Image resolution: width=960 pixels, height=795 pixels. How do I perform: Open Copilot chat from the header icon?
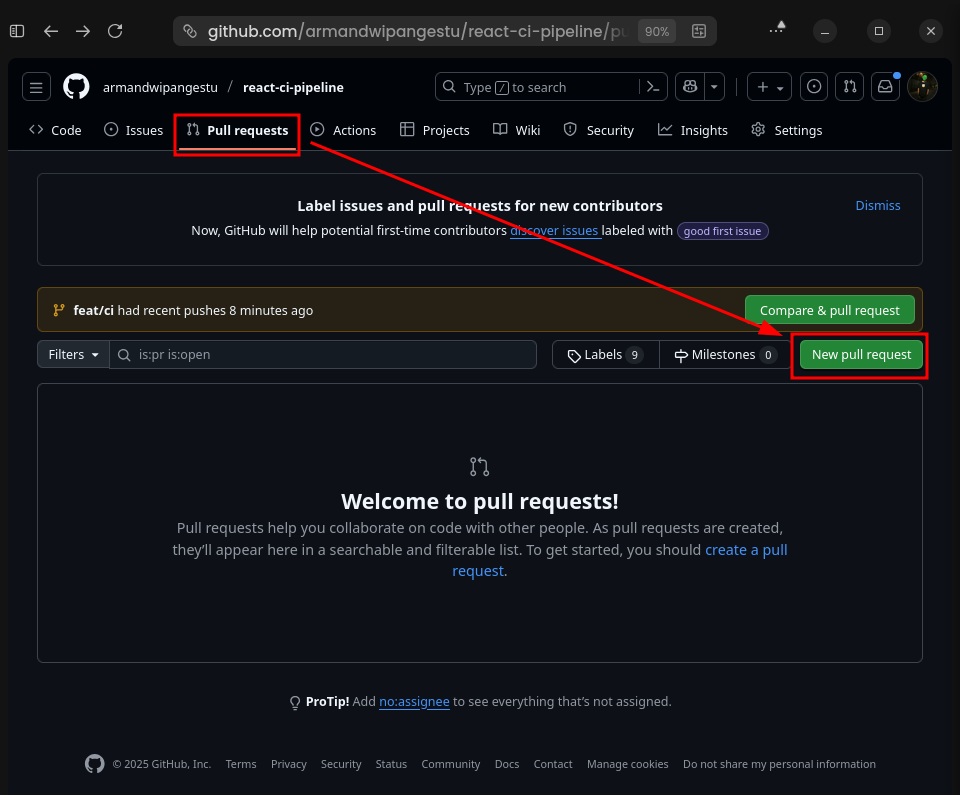point(688,87)
